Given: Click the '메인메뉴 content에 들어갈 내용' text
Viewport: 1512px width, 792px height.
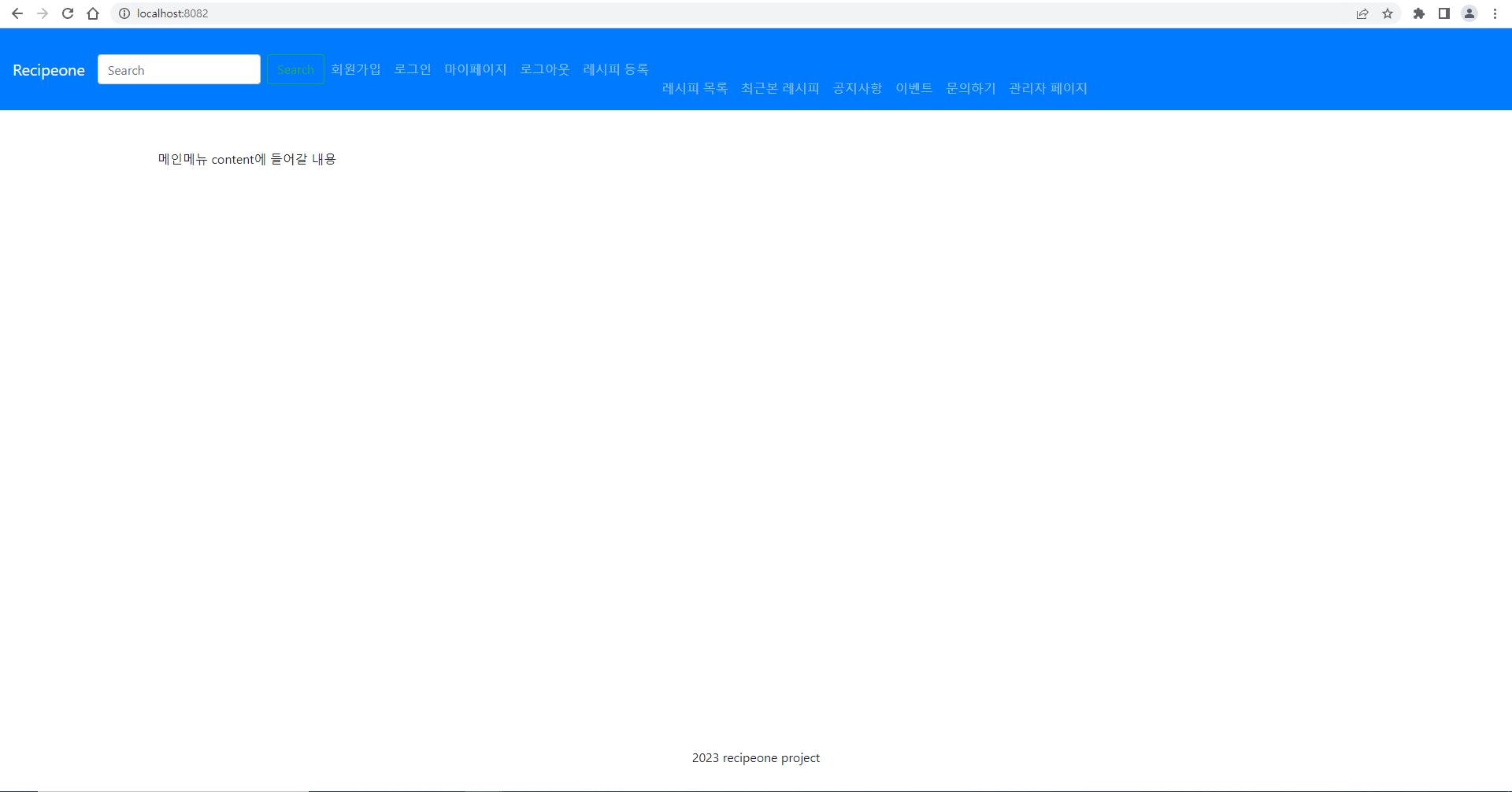Looking at the screenshot, I should (247, 159).
